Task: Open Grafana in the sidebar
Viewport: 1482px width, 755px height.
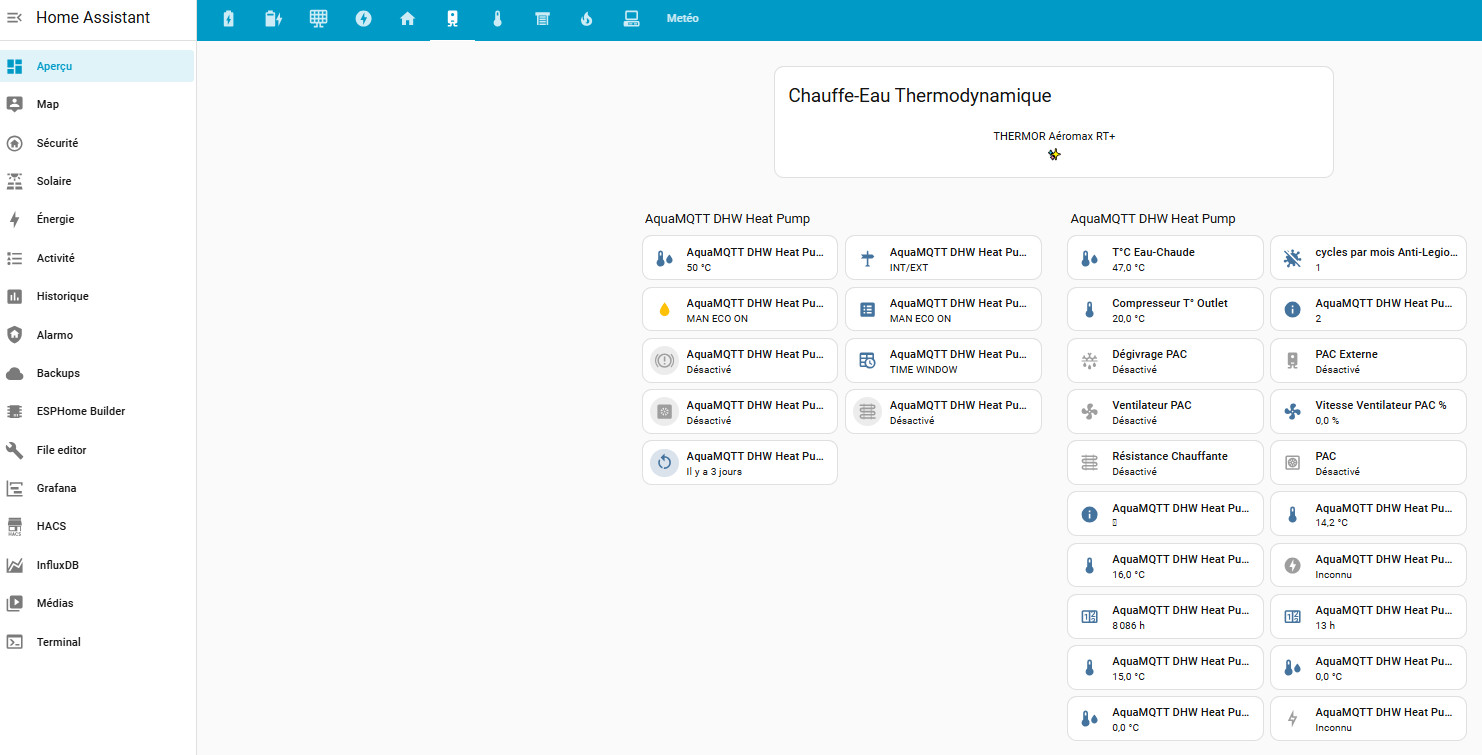Action: click(x=56, y=488)
